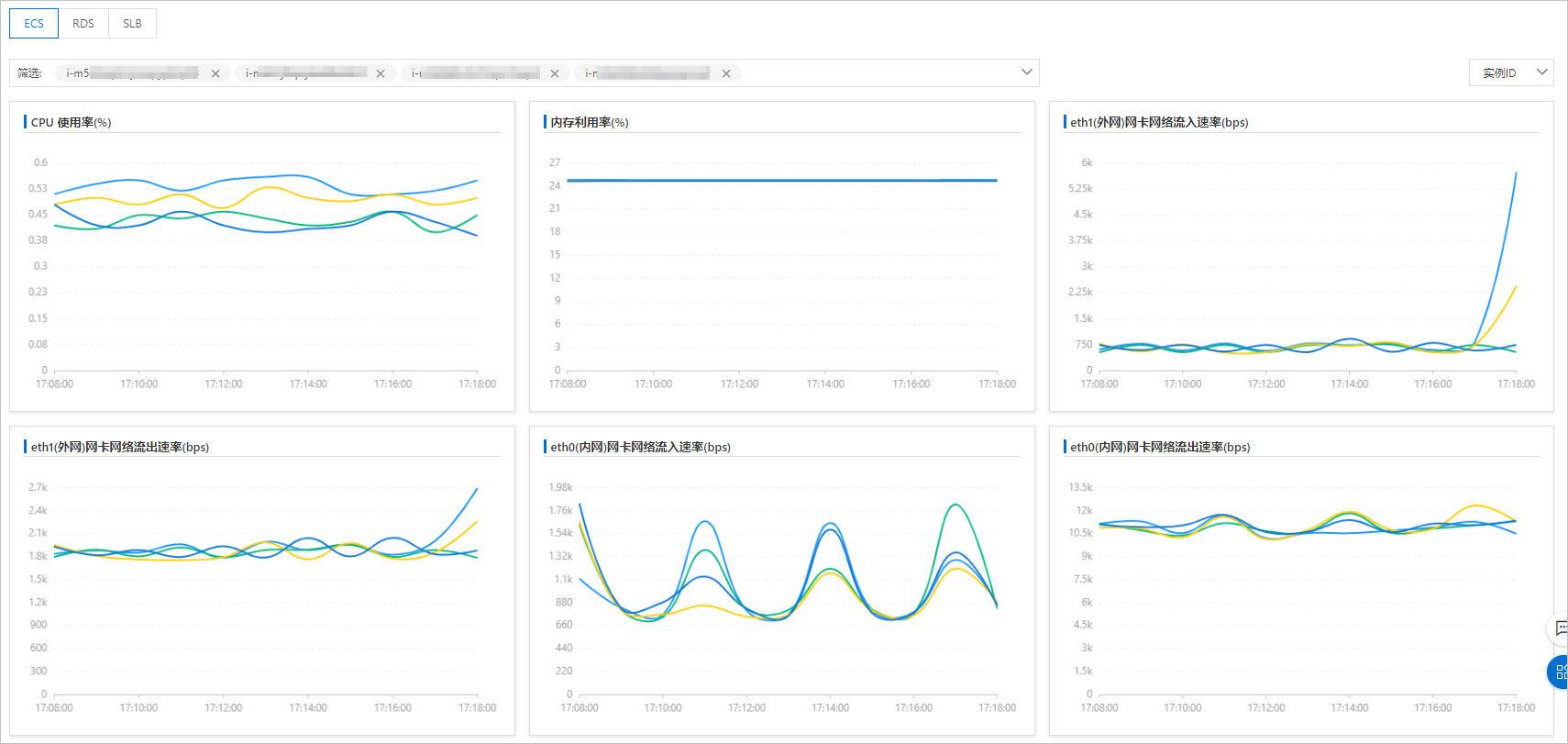Click the 0.6 axis label in CPU chart
The image size is (1568, 744).
tap(40, 162)
